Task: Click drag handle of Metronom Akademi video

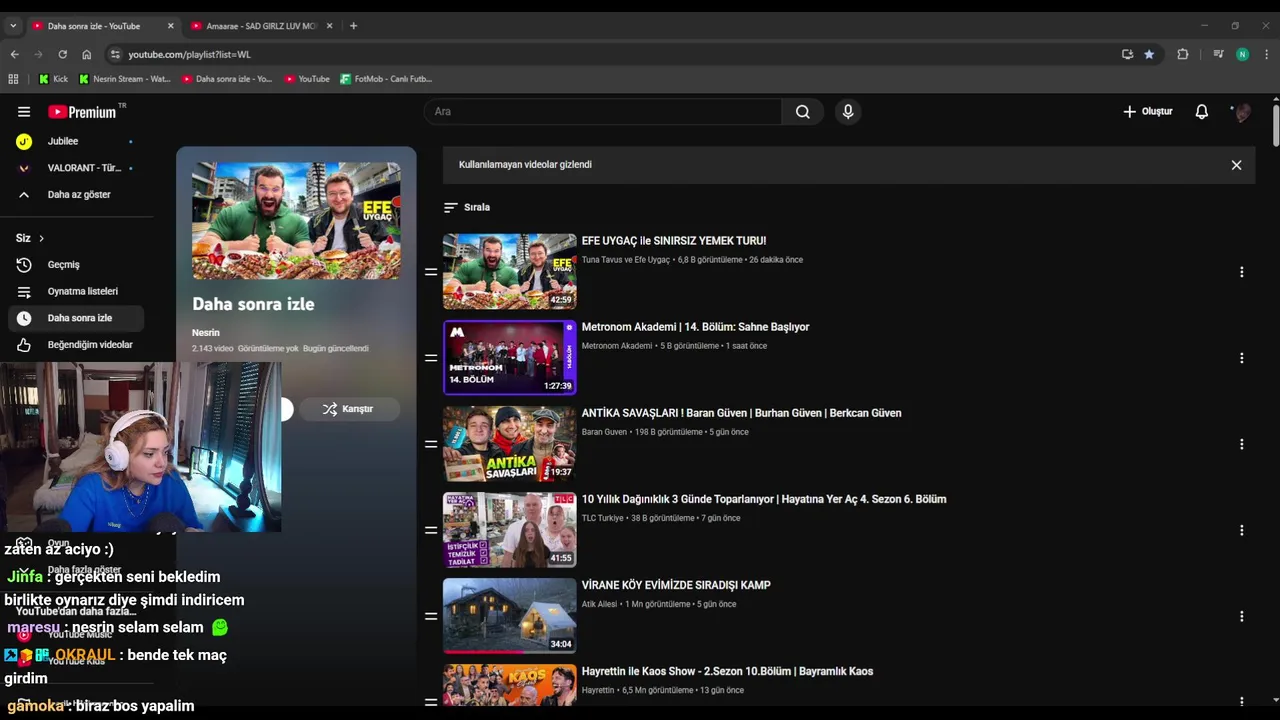Action: pos(431,358)
